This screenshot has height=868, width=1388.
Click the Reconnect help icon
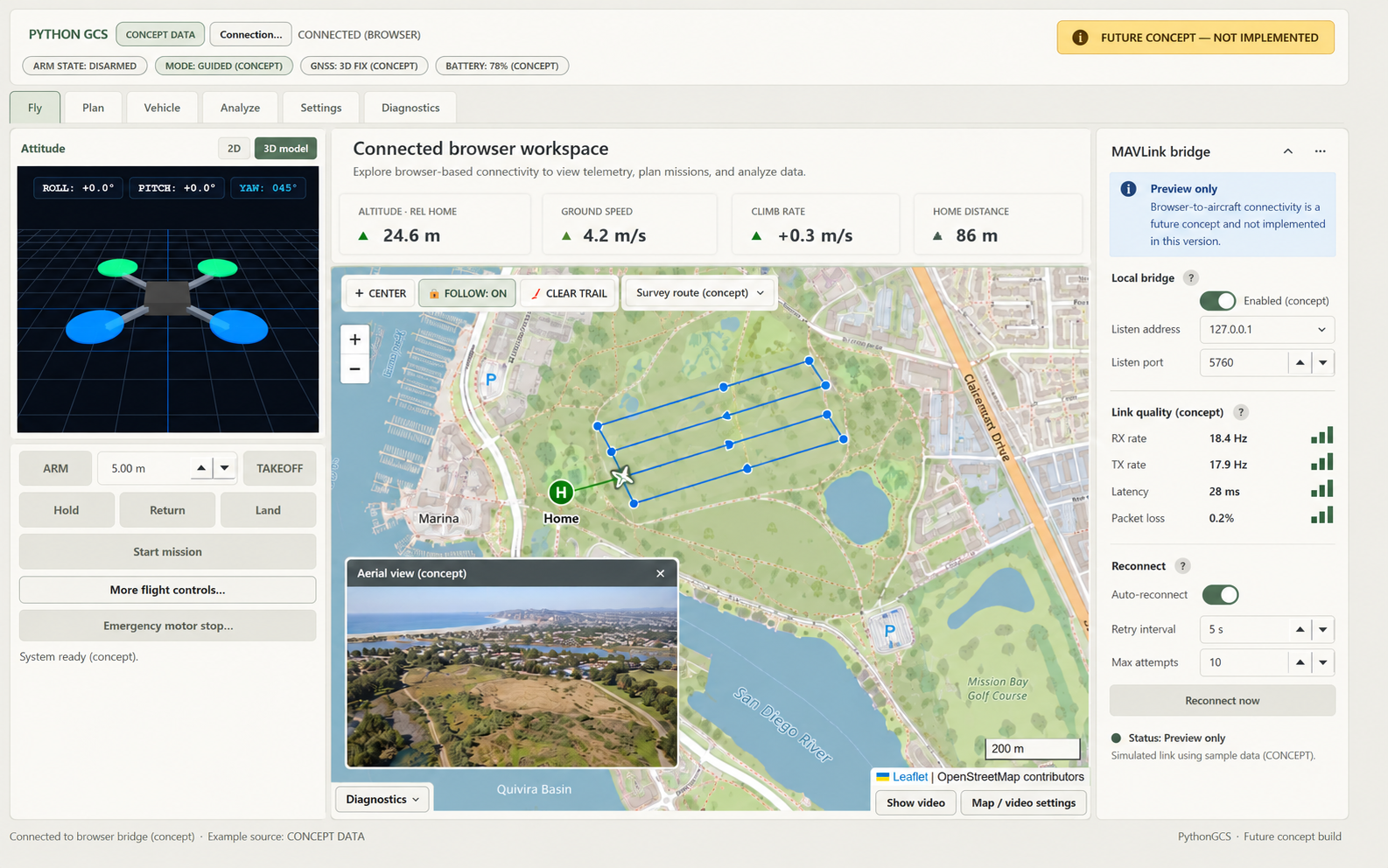point(1182,566)
